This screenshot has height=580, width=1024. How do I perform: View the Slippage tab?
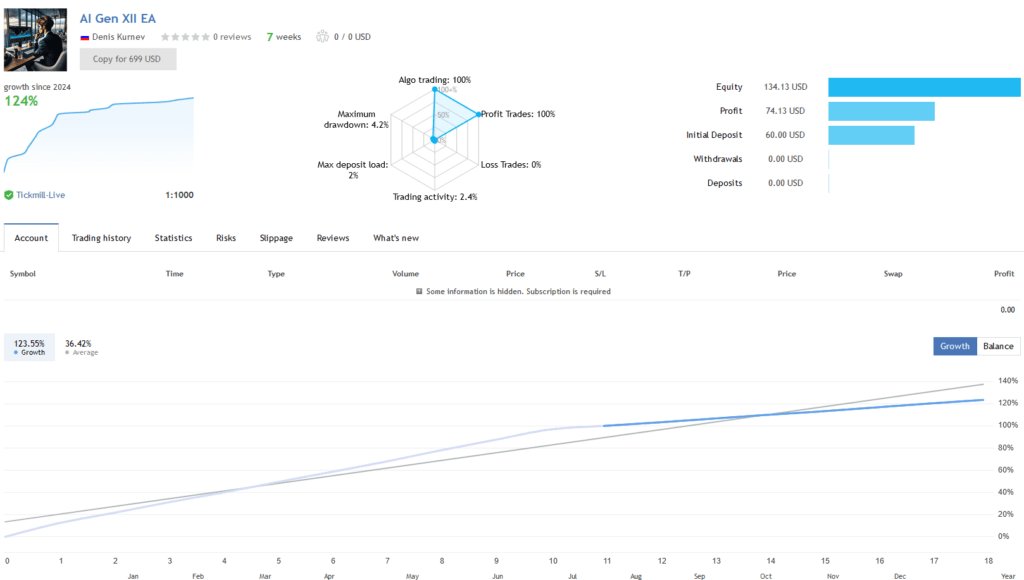pyautogui.click(x=276, y=238)
